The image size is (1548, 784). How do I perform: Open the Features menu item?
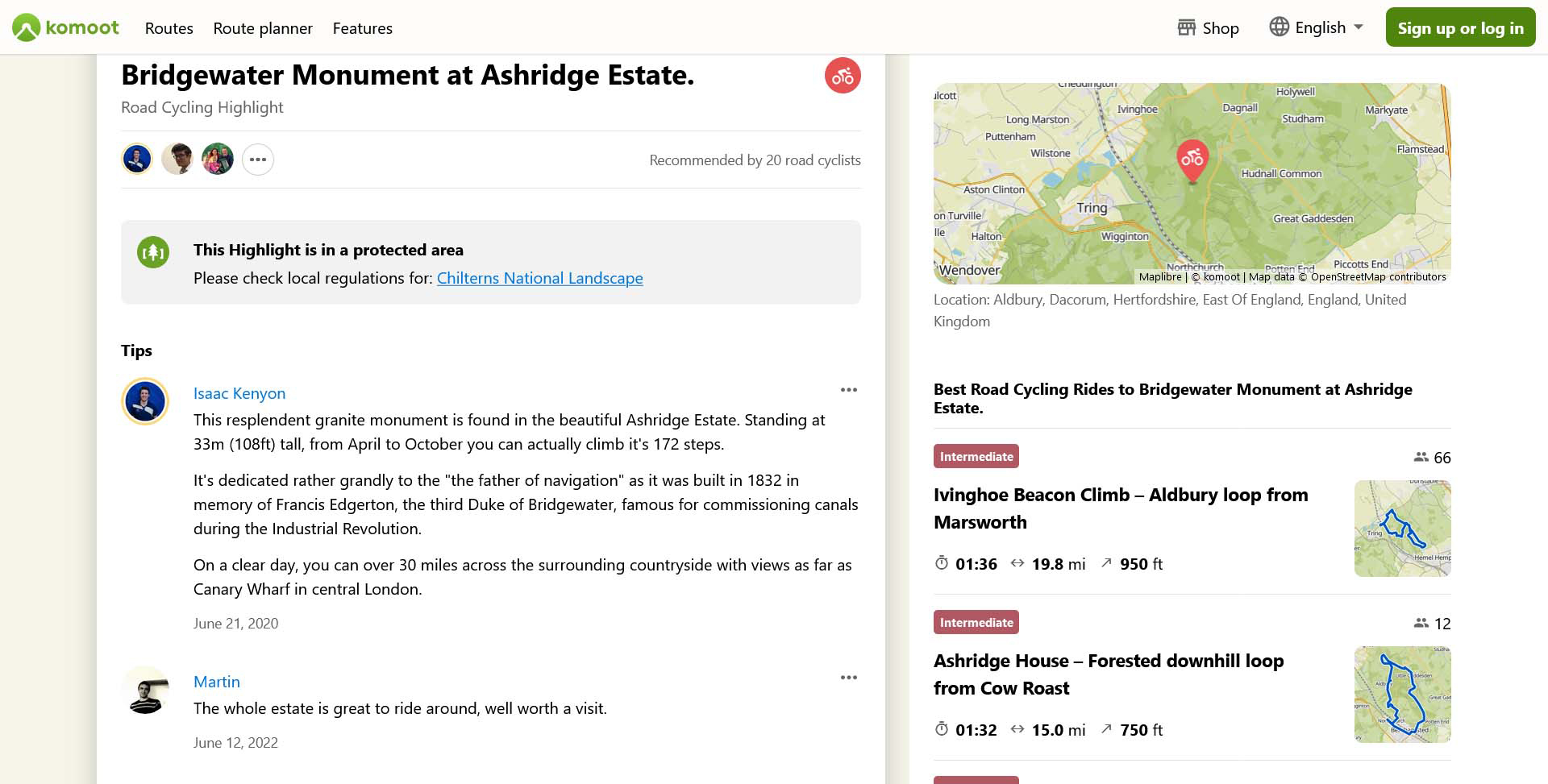(363, 28)
